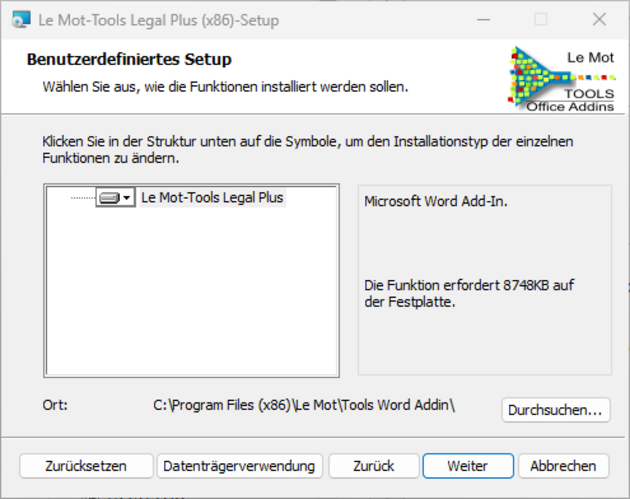Image resolution: width=630 pixels, height=499 pixels.
Task: Select the Le Mot-Tools Legal Plus tree item
Action: click(x=212, y=198)
